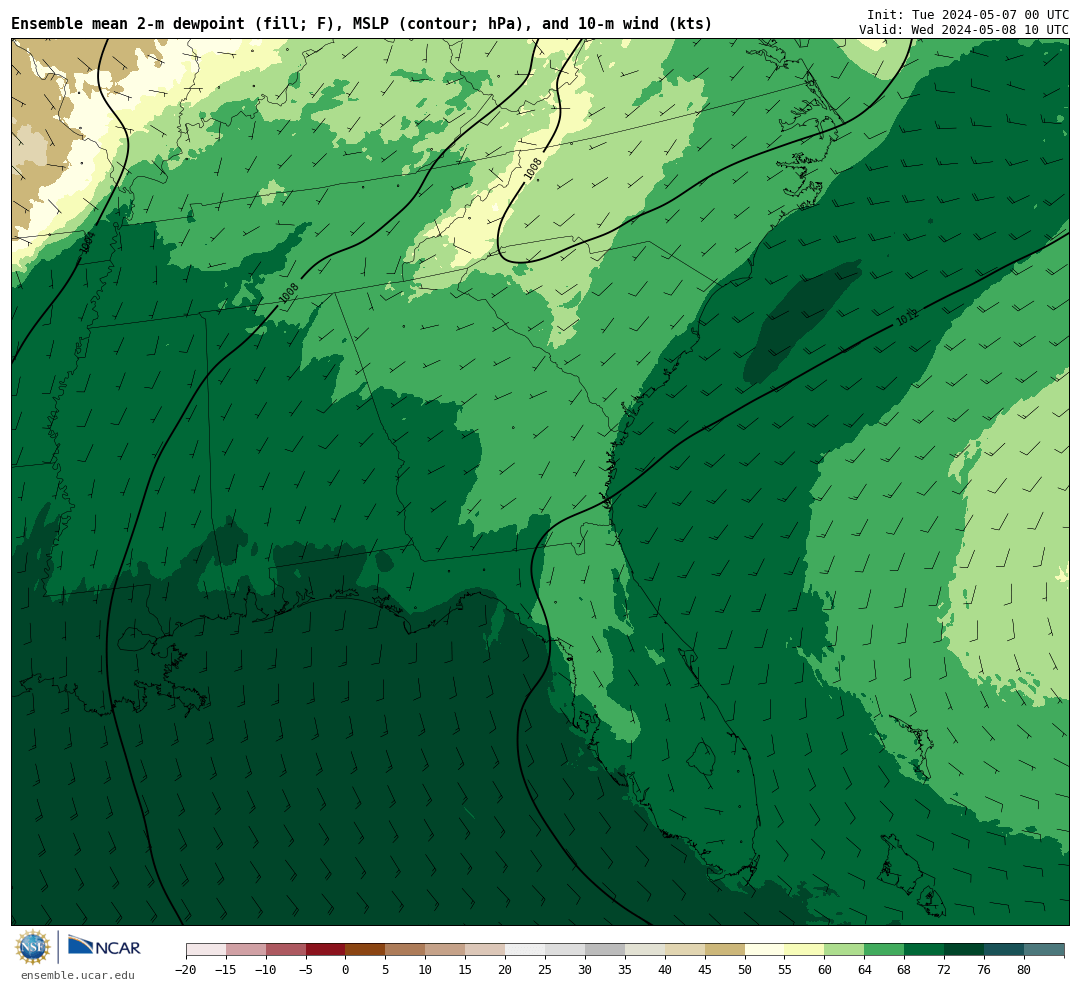Pick the light green swatch between 60 and 64

click(845, 950)
